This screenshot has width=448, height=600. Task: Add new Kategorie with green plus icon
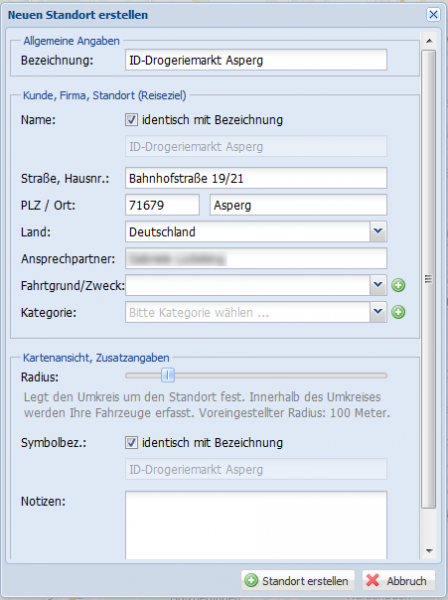click(398, 312)
